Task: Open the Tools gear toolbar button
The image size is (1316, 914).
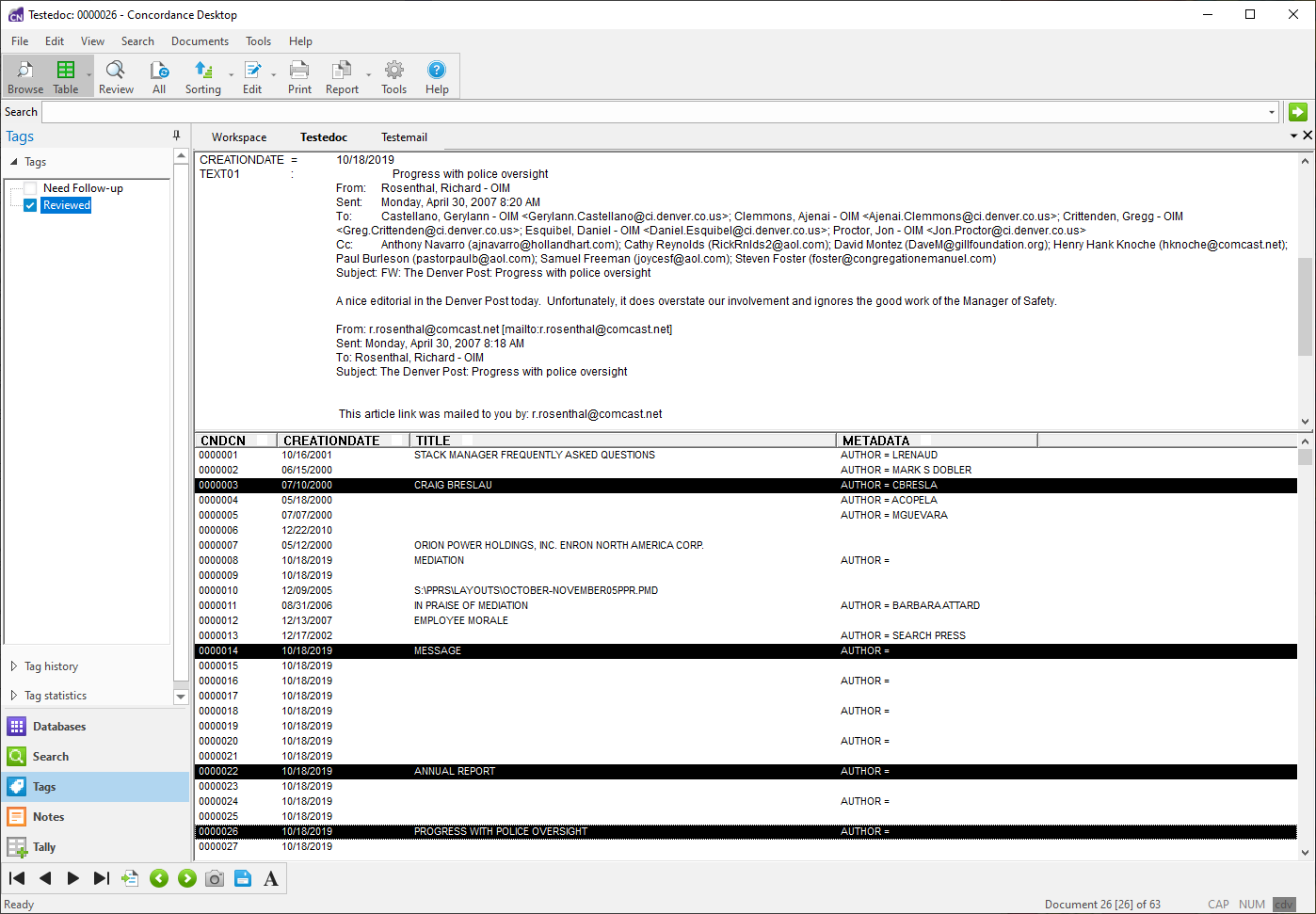Action: click(393, 76)
